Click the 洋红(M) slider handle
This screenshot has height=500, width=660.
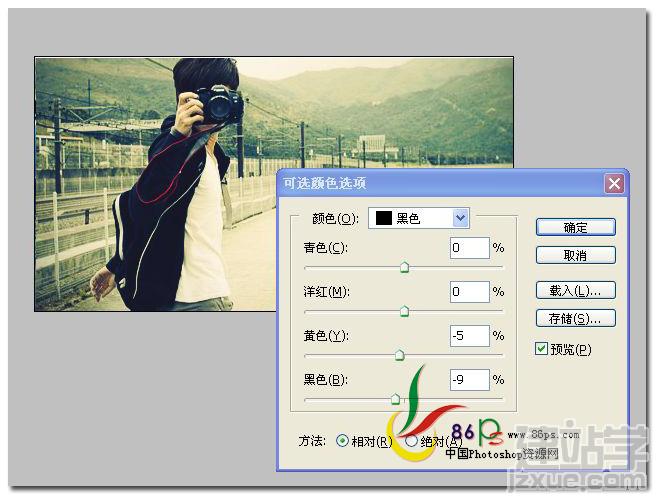click(404, 311)
